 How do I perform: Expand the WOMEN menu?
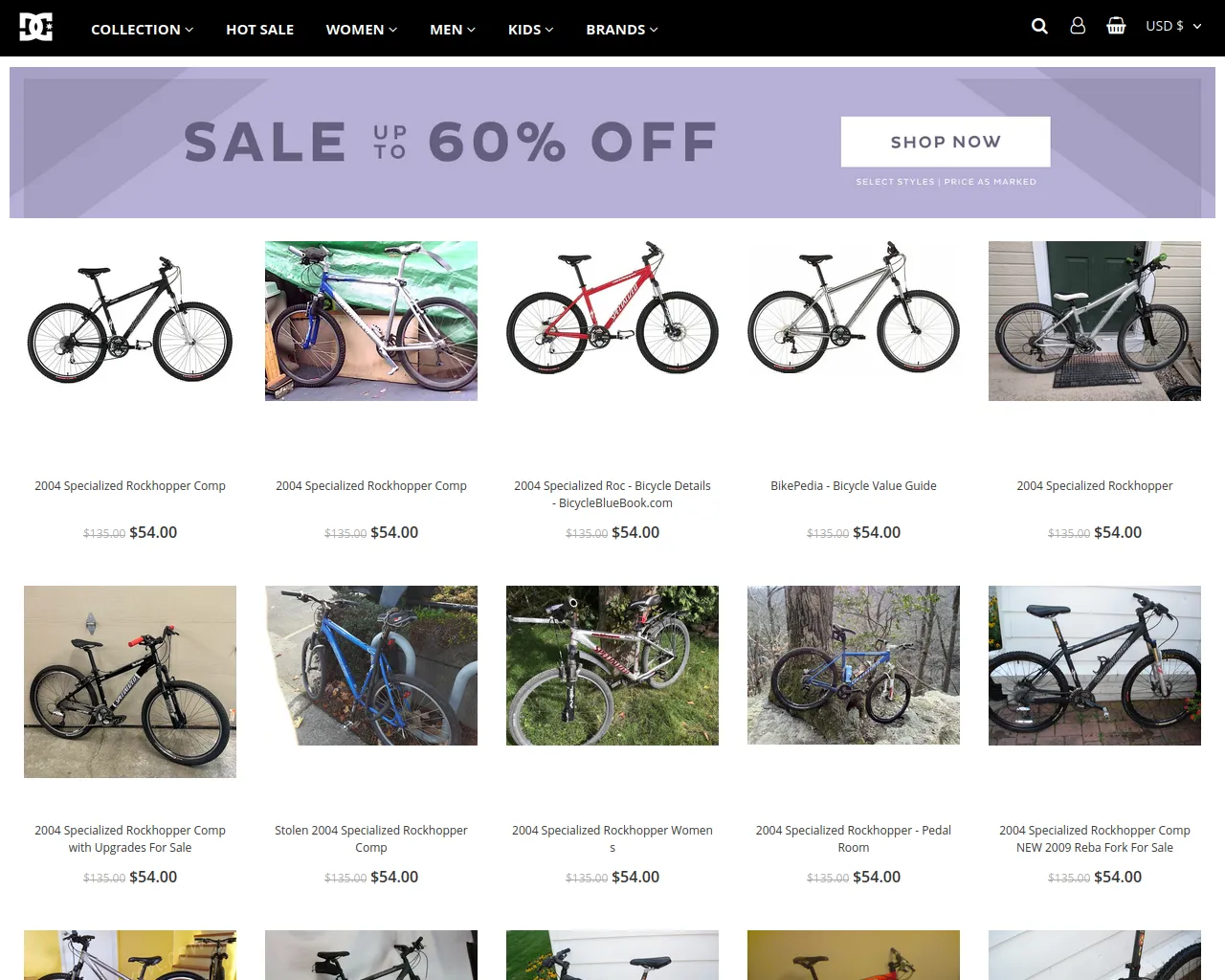point(361,30)
